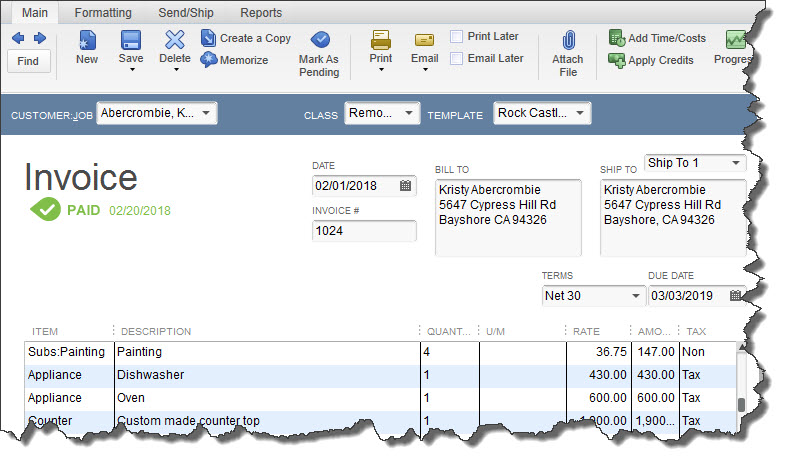Click the Email envelope icon
The image size is (788, 464).
[424, 40]
